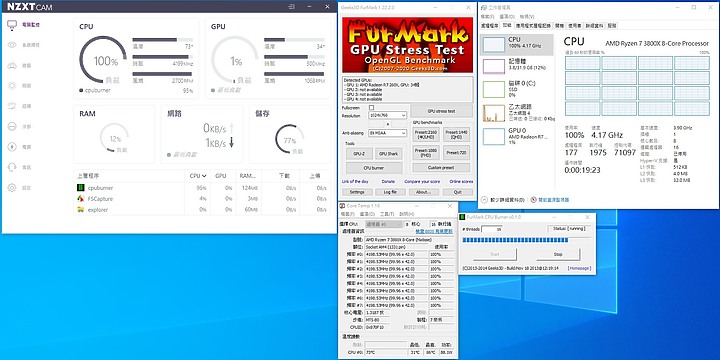720x360 pixels.
Task: Switch to the 處理程序 tab in Task Manager
Action: pos(489,26)
